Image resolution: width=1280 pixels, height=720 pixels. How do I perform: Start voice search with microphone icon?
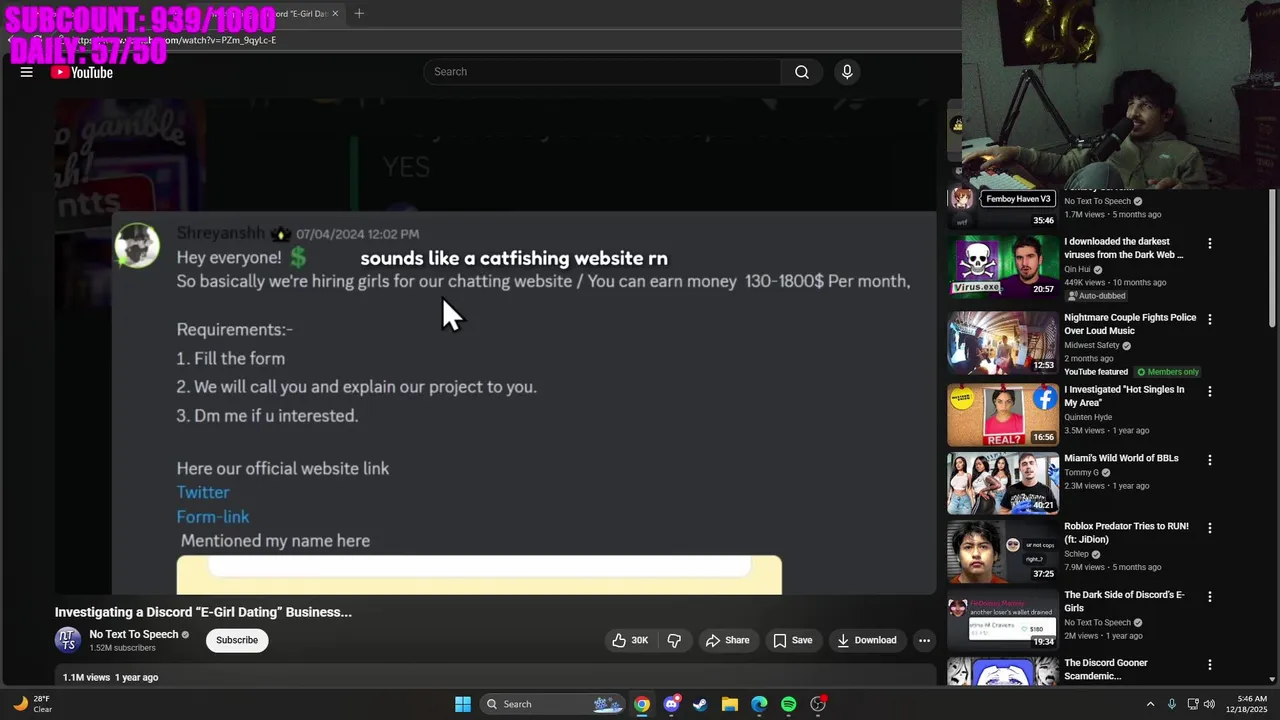(847, 72)
